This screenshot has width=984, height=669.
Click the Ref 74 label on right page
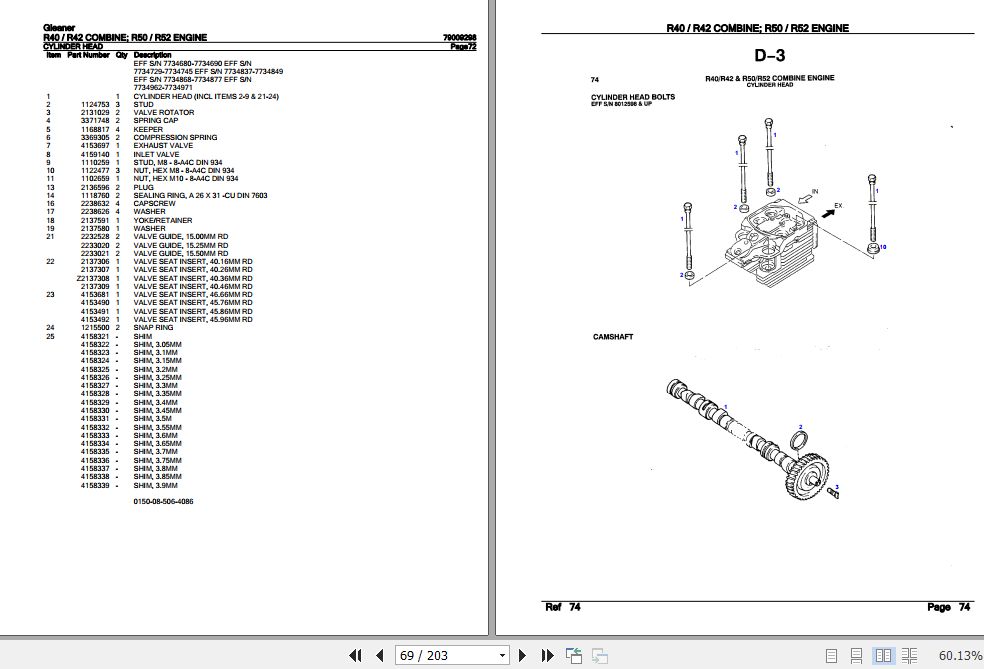(x=563, y=607)
